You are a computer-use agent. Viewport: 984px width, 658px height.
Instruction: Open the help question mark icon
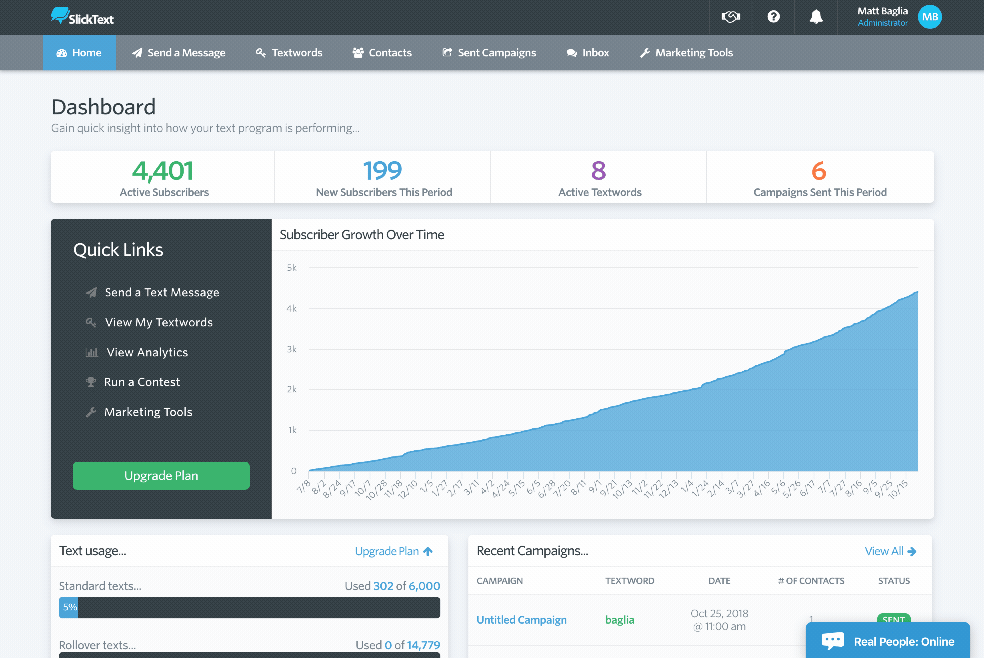(x=774, y=16)
